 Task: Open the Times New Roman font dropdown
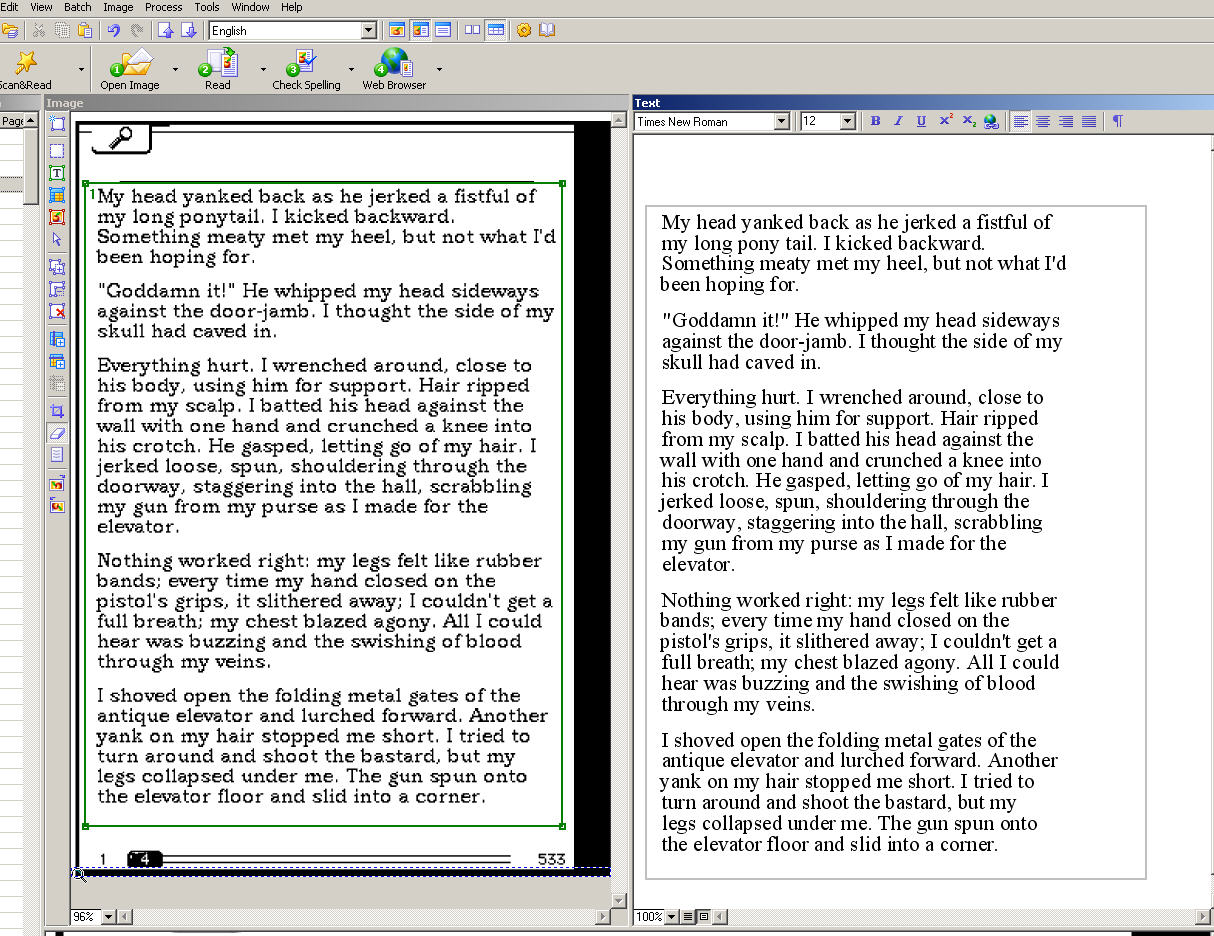(x=781, y=121)
